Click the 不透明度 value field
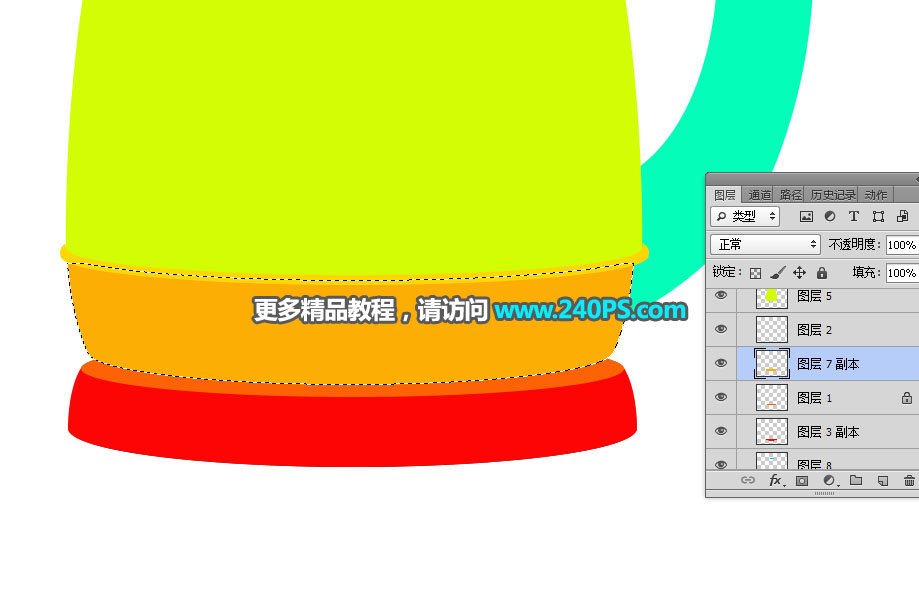Image resolution: width=919 pixels, height=590 pixels. click(903, 245)
